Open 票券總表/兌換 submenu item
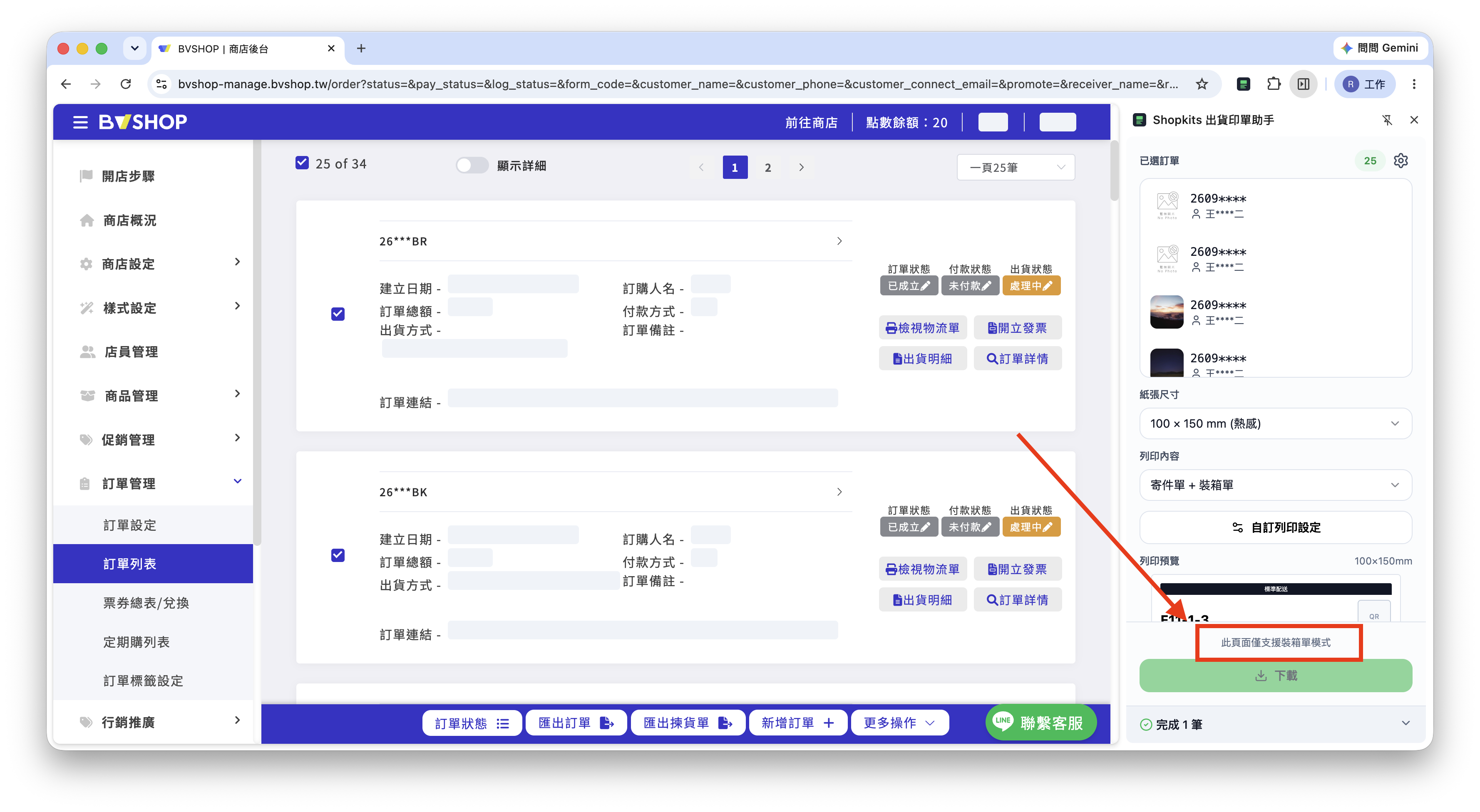This screenshot has width=1480, height=812. tap(154, 603)
